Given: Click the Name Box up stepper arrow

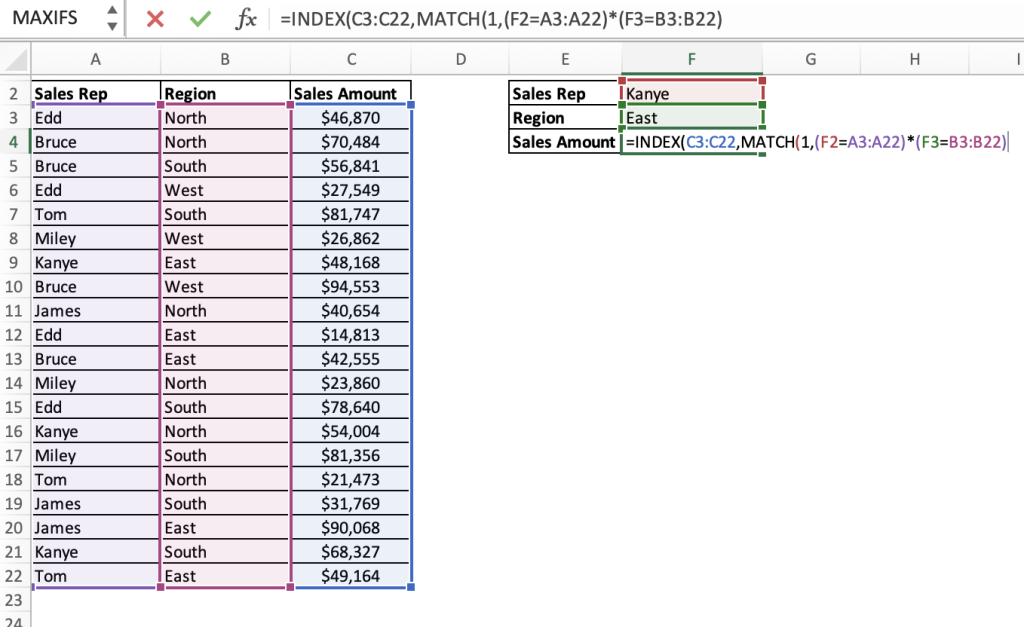Looking at the screenshot, I should coord(112,11).
